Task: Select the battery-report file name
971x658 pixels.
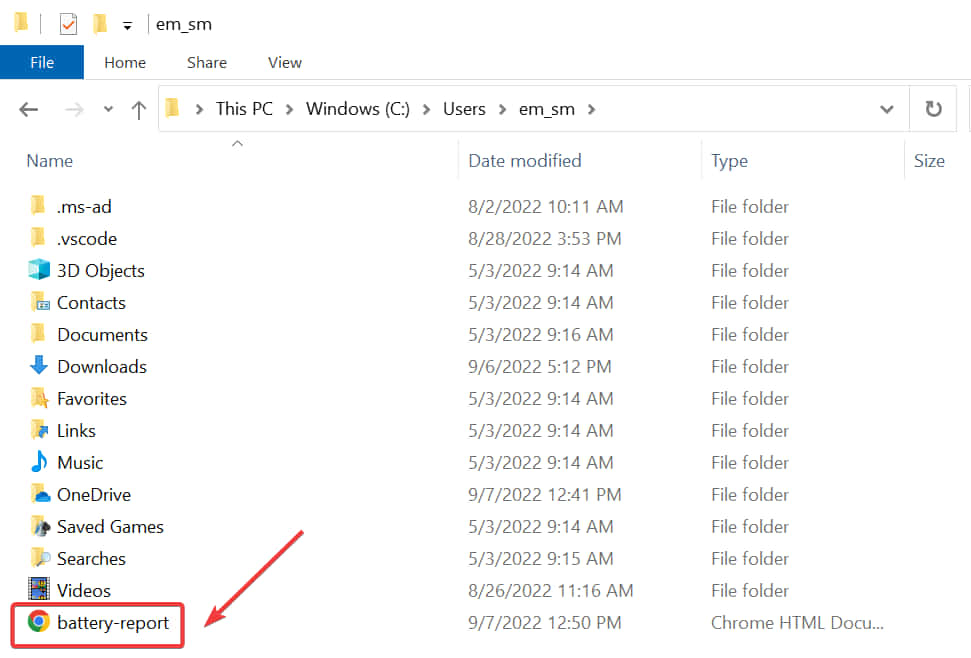Action: point(113,623)
